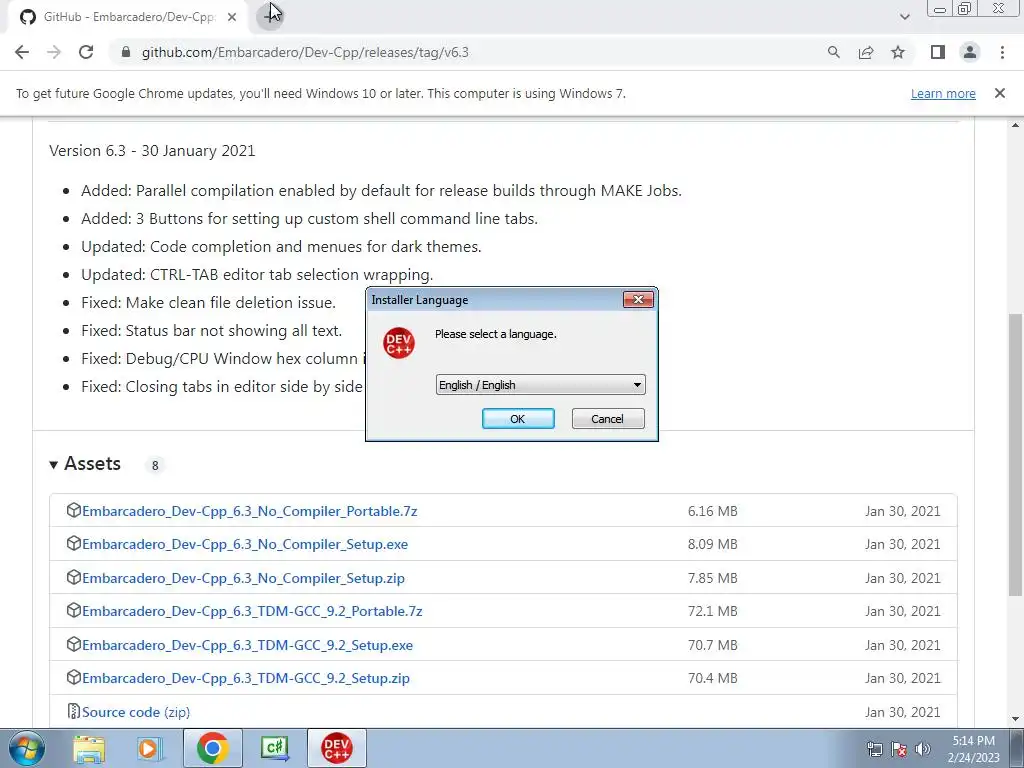
Task: Click the Assets count badge 8
Action: pyautogui.click(x=155, y=466)
